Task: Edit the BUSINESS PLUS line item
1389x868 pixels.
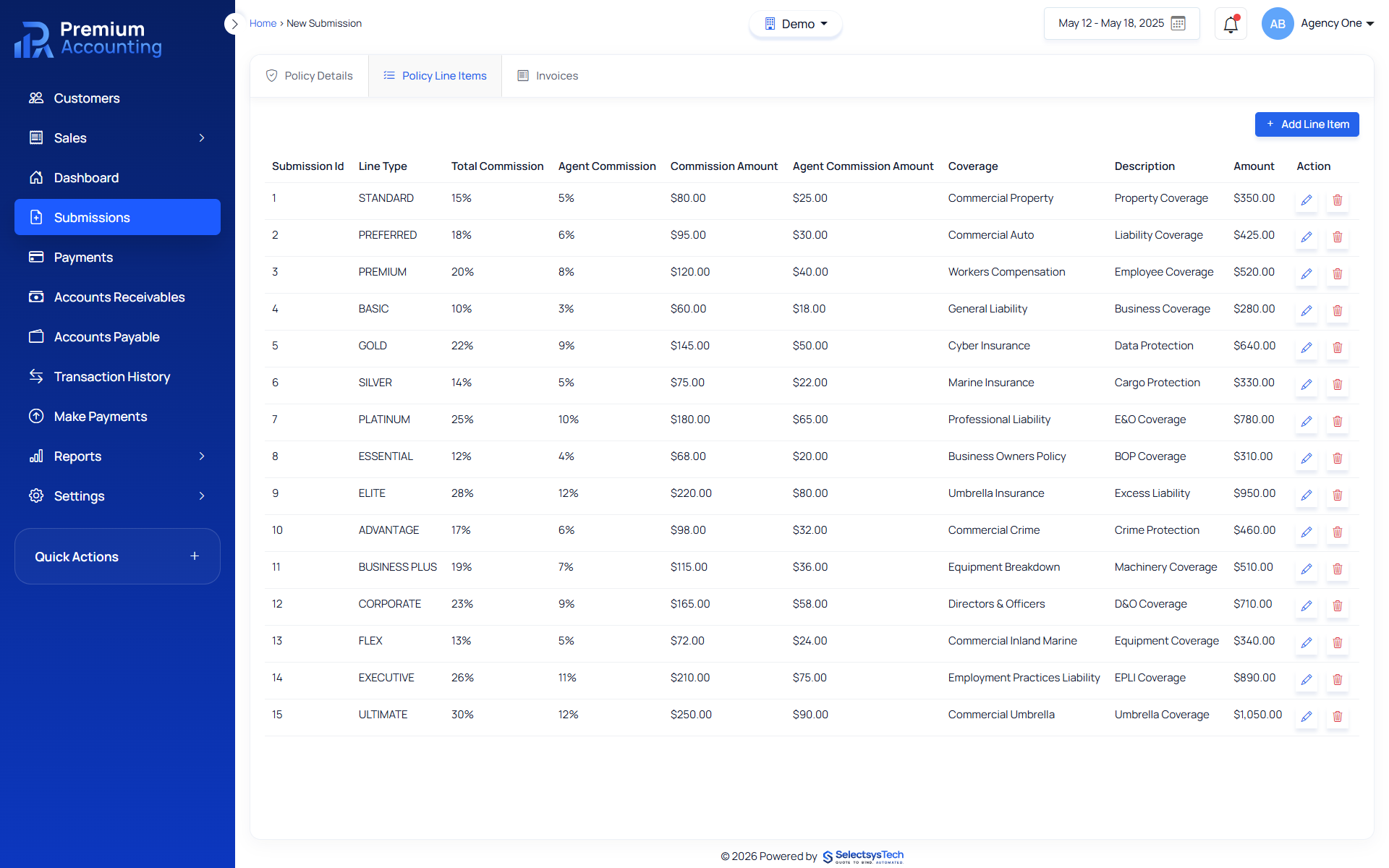Action: [x=1307, y=569]
